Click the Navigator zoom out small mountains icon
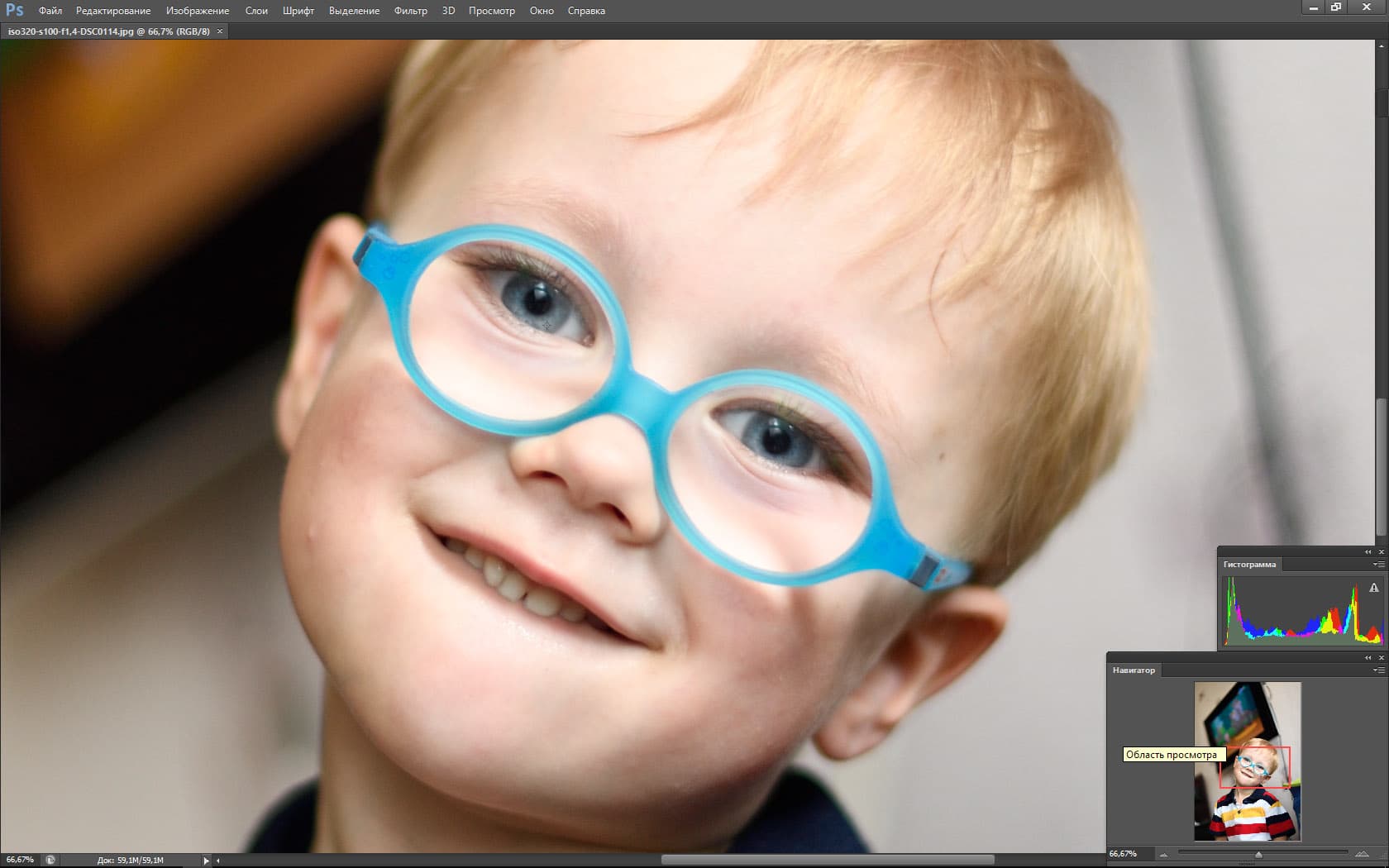The image size is (1389, 868). tap(1163, 854)
